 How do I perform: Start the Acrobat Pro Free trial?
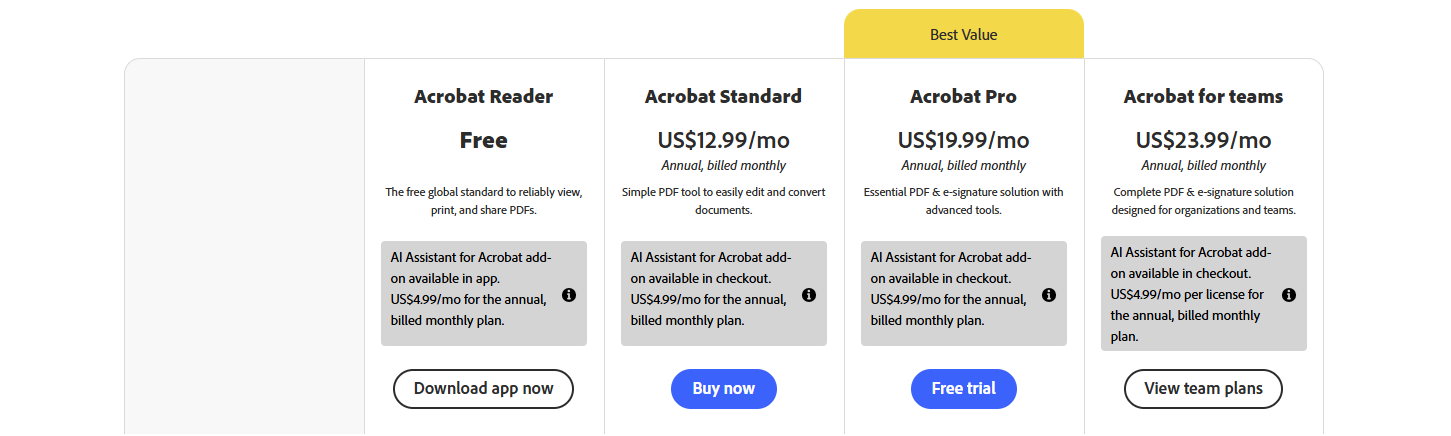pyautogui.click(x=963, y=389)
